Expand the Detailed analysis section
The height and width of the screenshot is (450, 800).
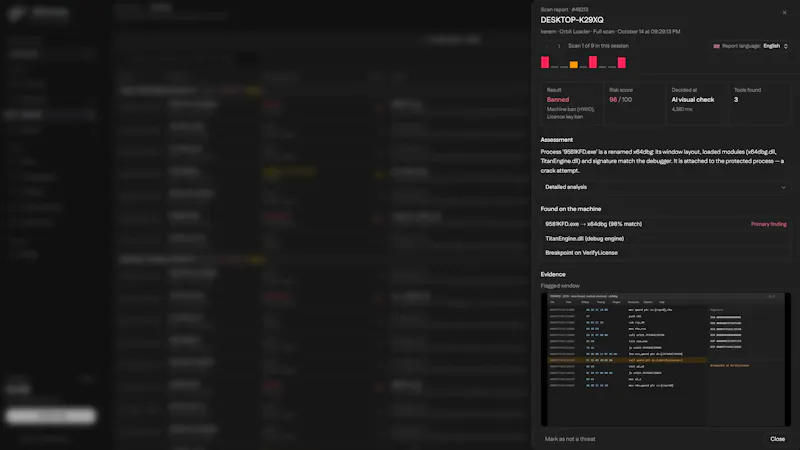[665, 187]
